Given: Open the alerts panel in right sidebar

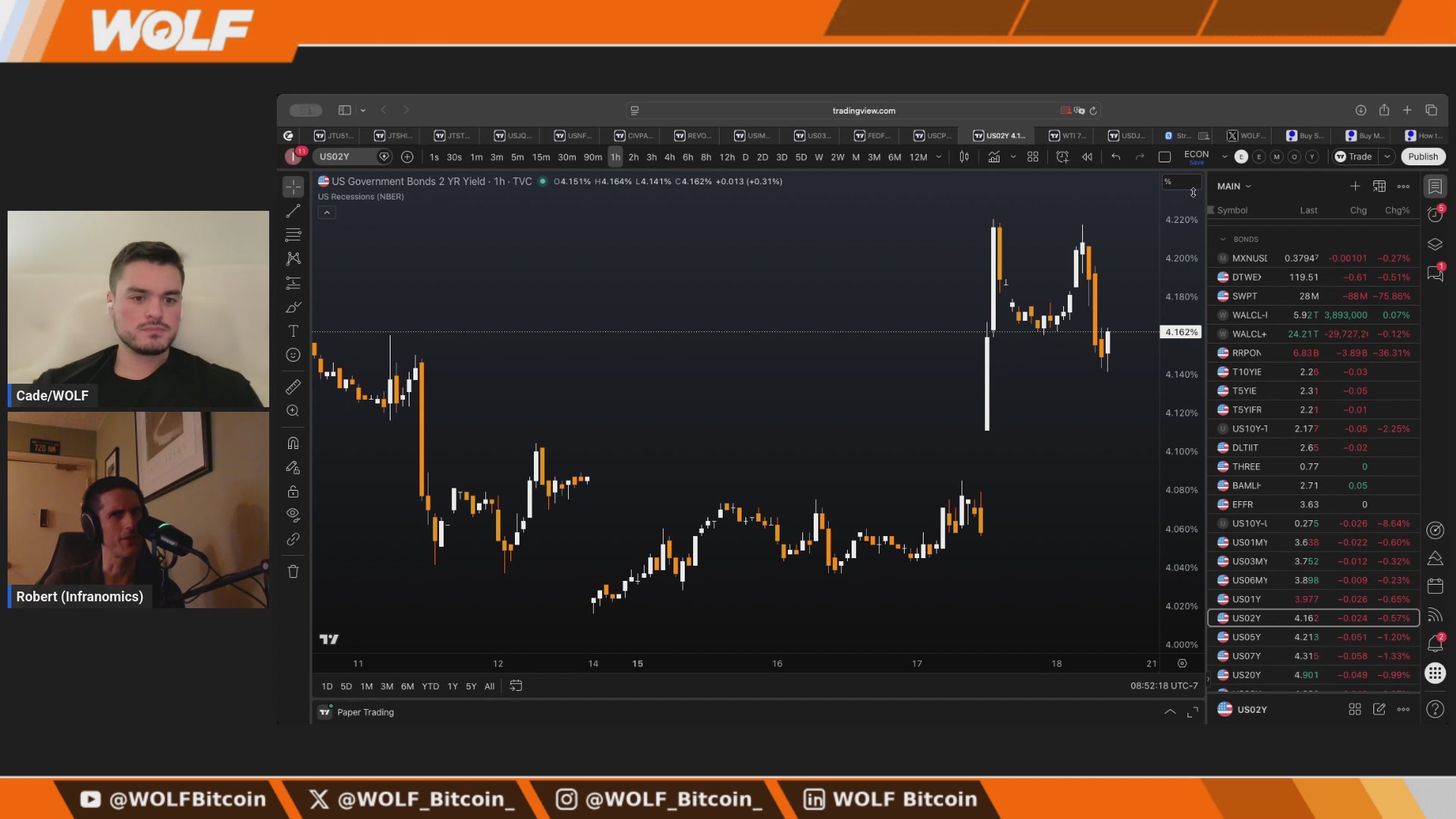Looking at the screenshot, I should (1435, 215).
